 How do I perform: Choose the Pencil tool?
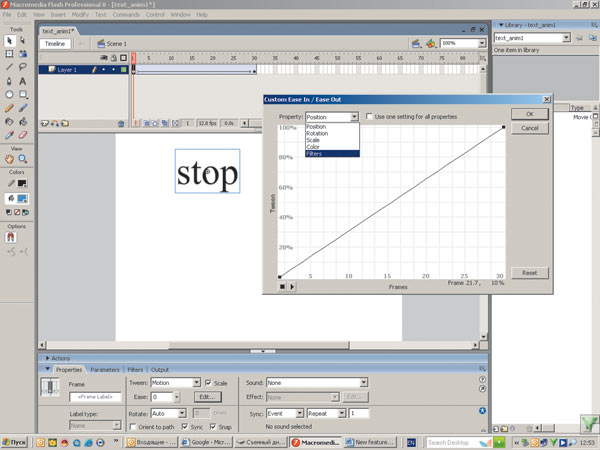(10, 108)
